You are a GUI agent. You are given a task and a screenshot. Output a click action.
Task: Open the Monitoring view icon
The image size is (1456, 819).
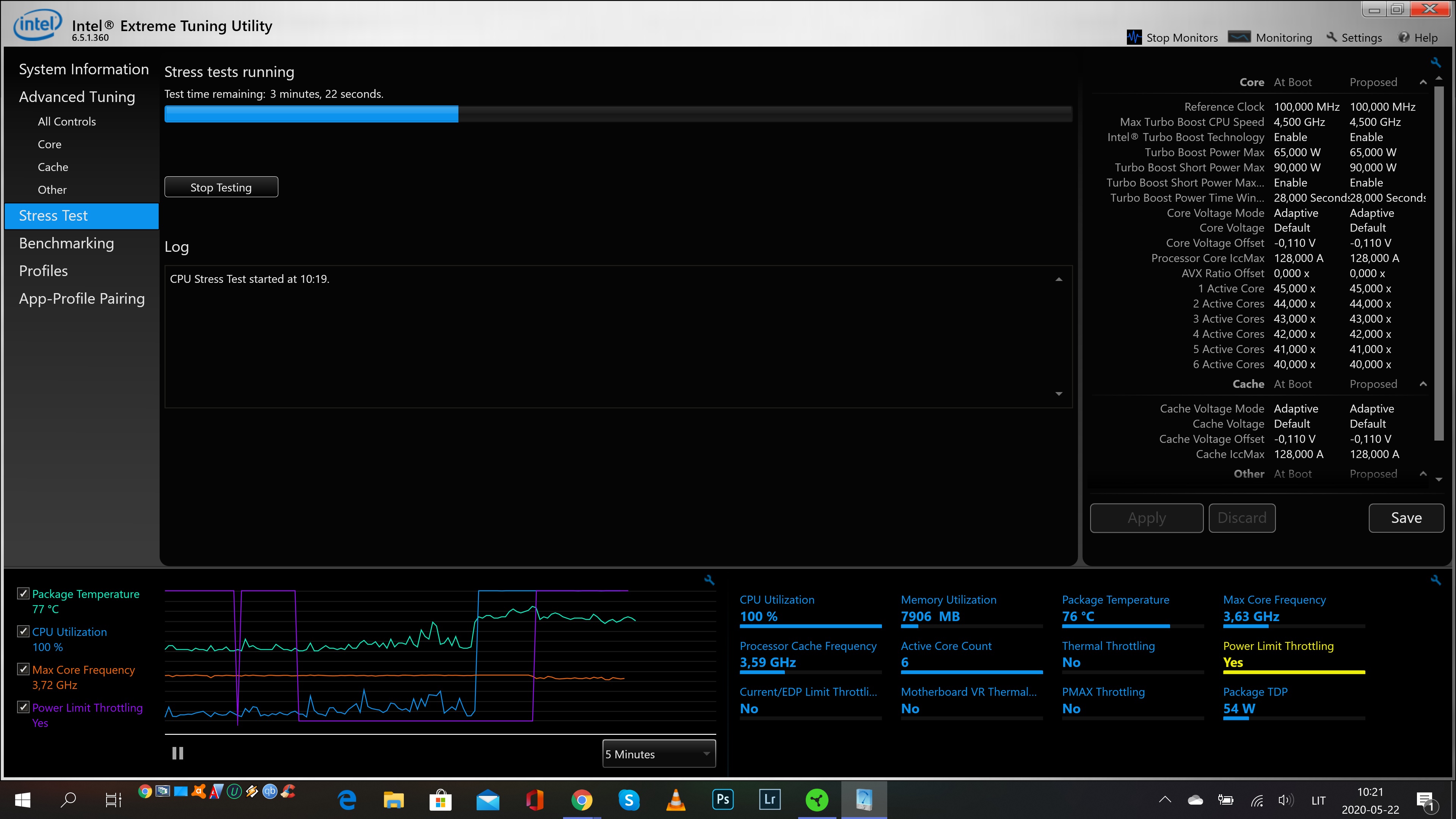[1239, 37]
